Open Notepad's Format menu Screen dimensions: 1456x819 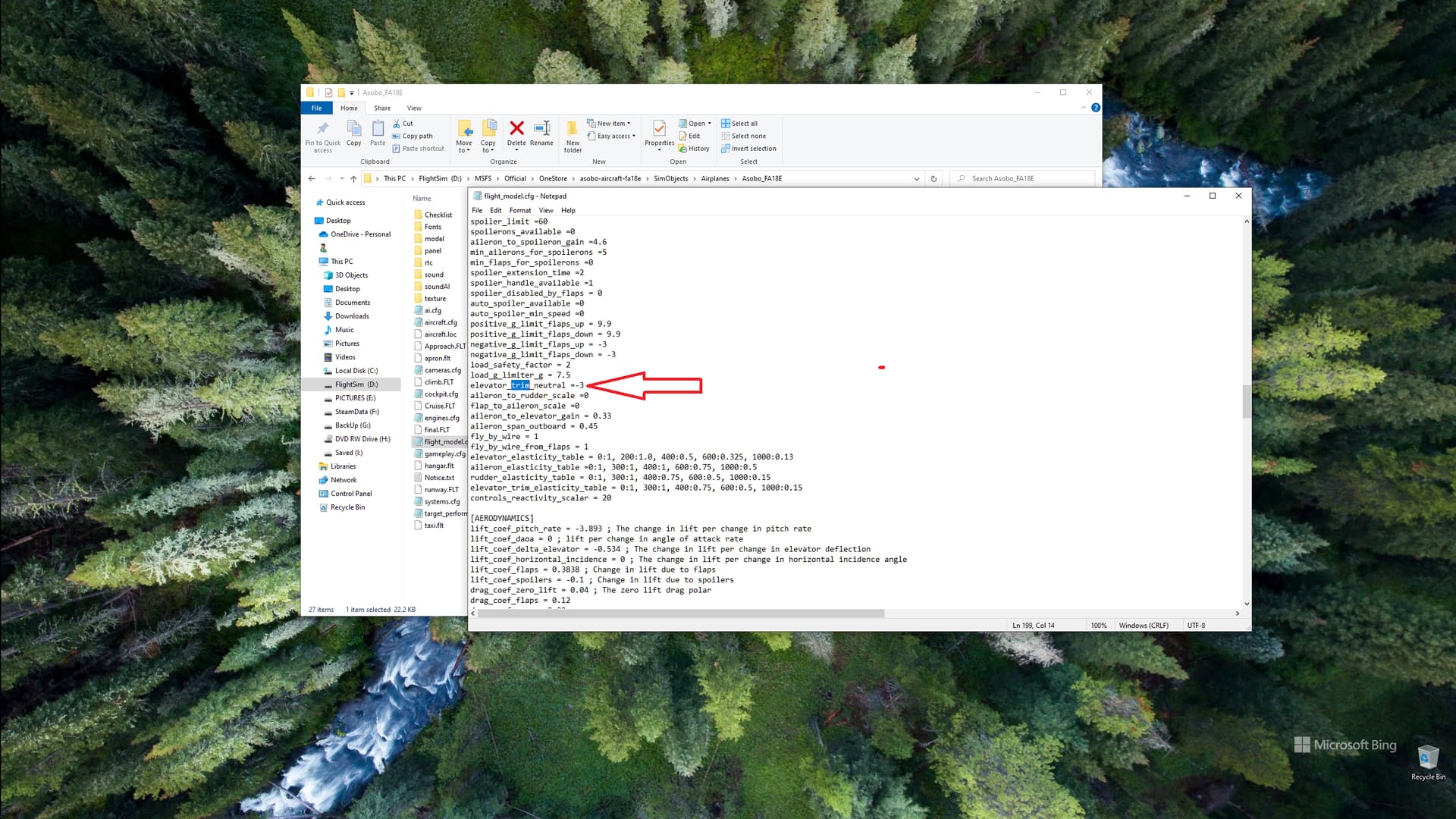pyautogui.click(x=519, y=210)
